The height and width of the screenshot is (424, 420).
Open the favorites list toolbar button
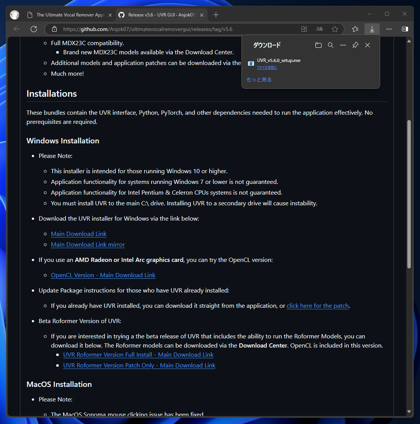point(355,29)
